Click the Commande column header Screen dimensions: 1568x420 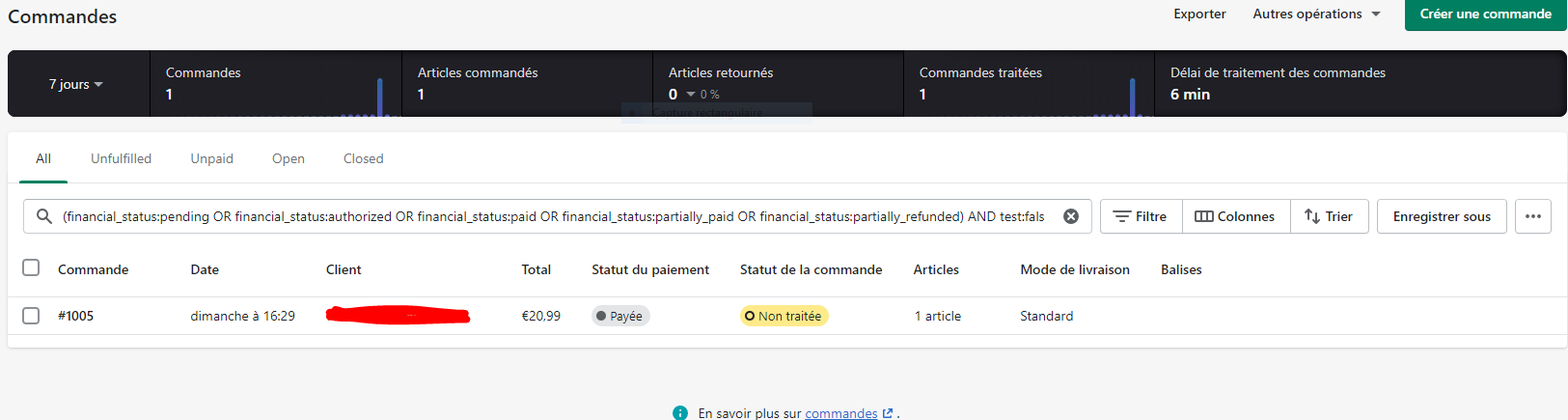tap(93, 269)
